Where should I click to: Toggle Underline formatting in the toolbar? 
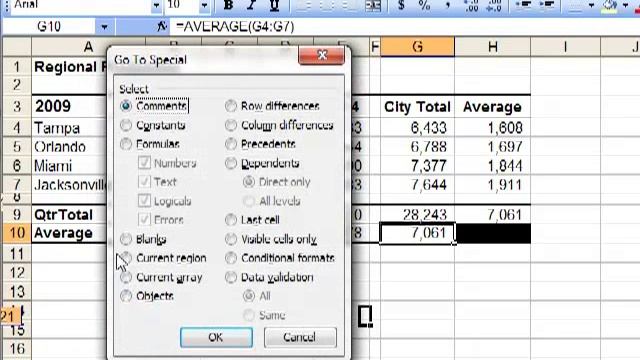point(274,5)
